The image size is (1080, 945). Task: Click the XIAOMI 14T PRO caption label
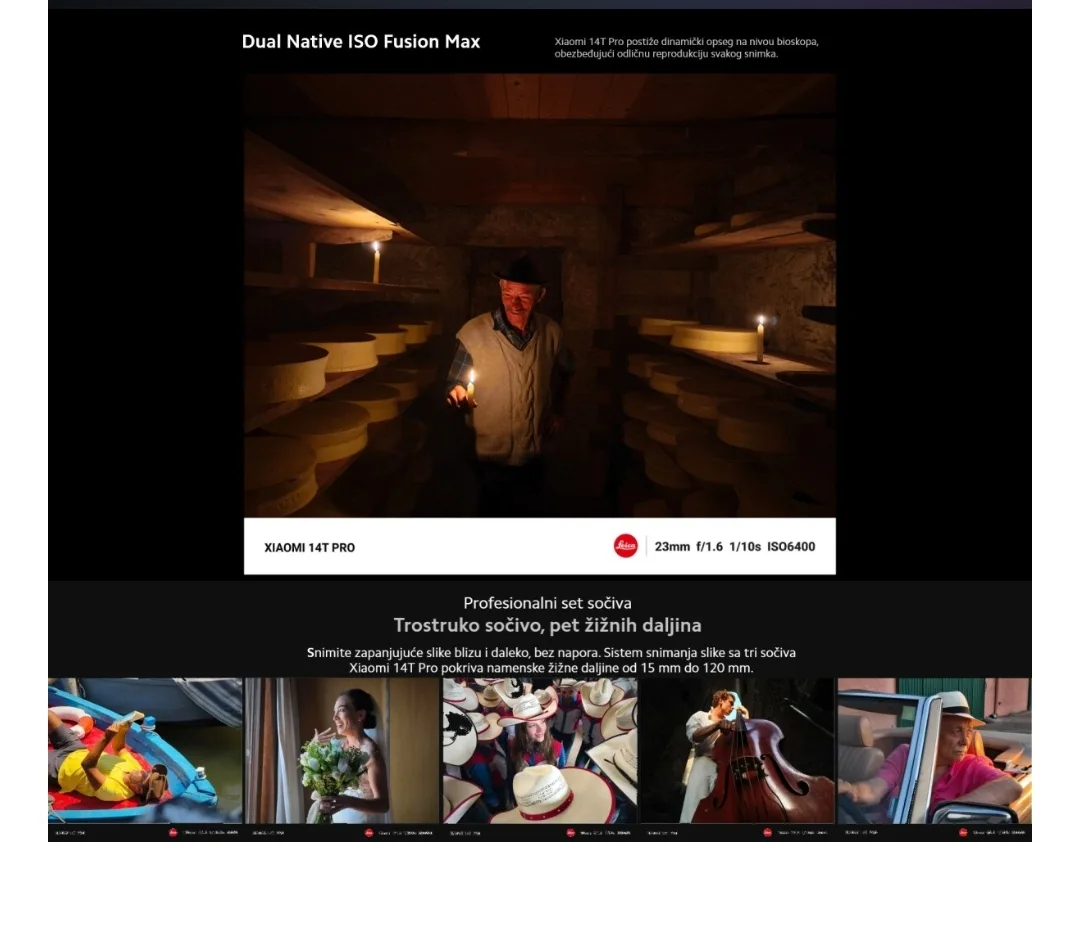[x=309, y=547]
